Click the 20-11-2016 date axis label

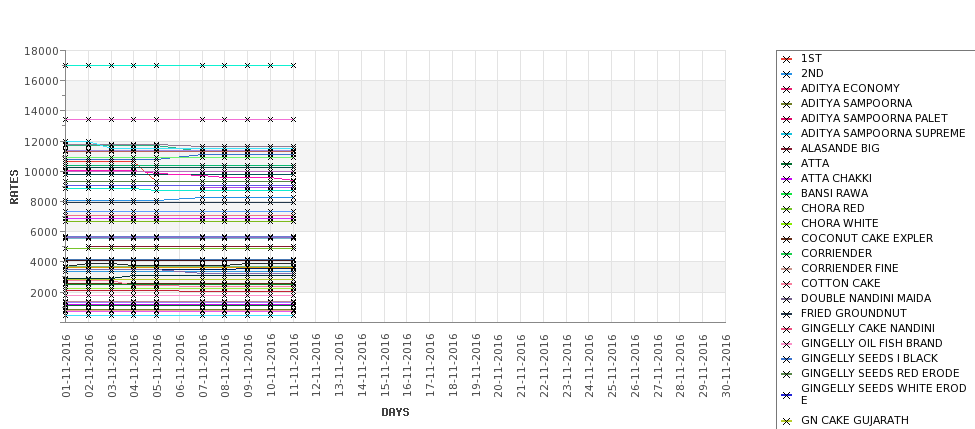coord(499,365)
